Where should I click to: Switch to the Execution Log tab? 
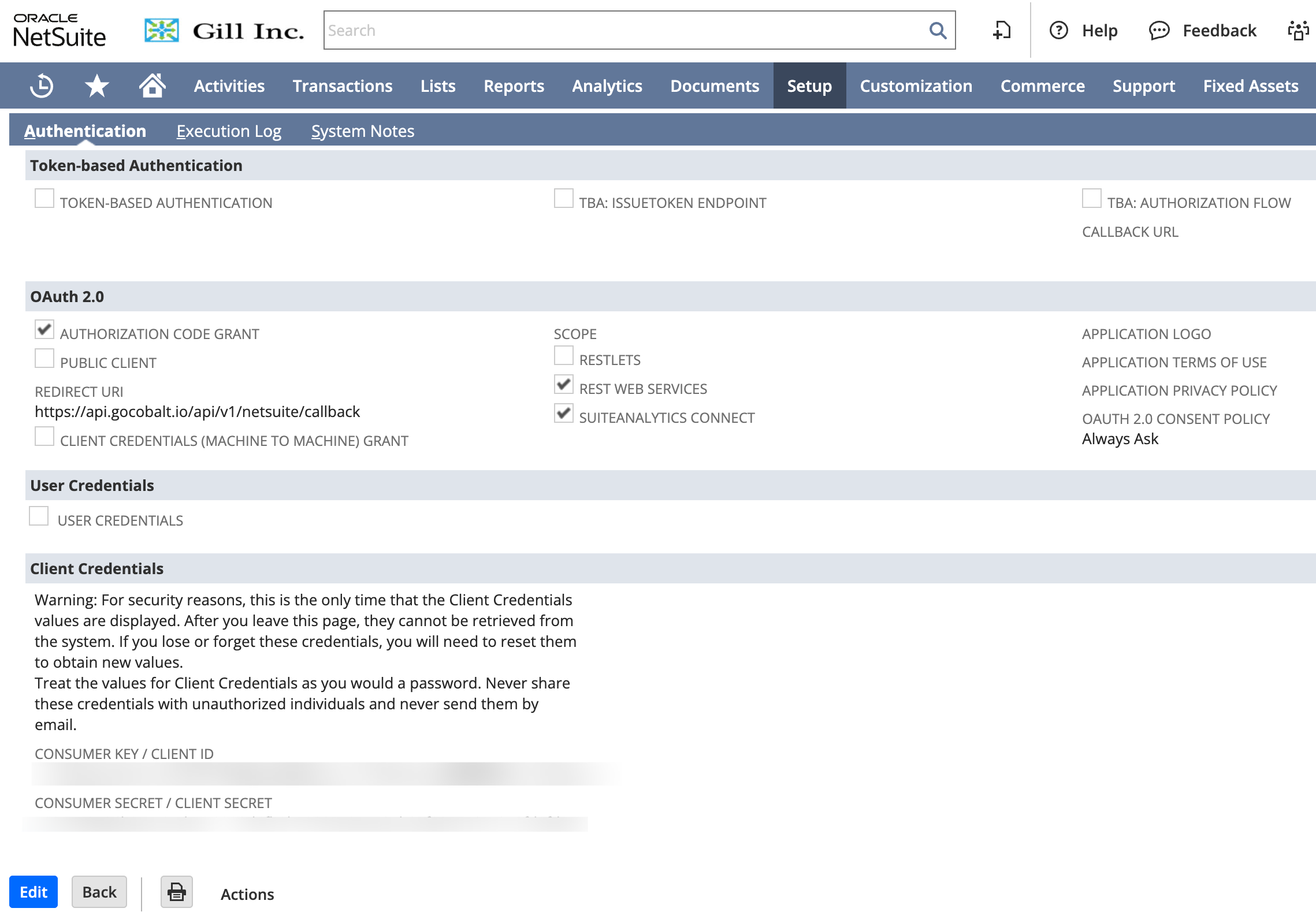(x=229, y=131)
